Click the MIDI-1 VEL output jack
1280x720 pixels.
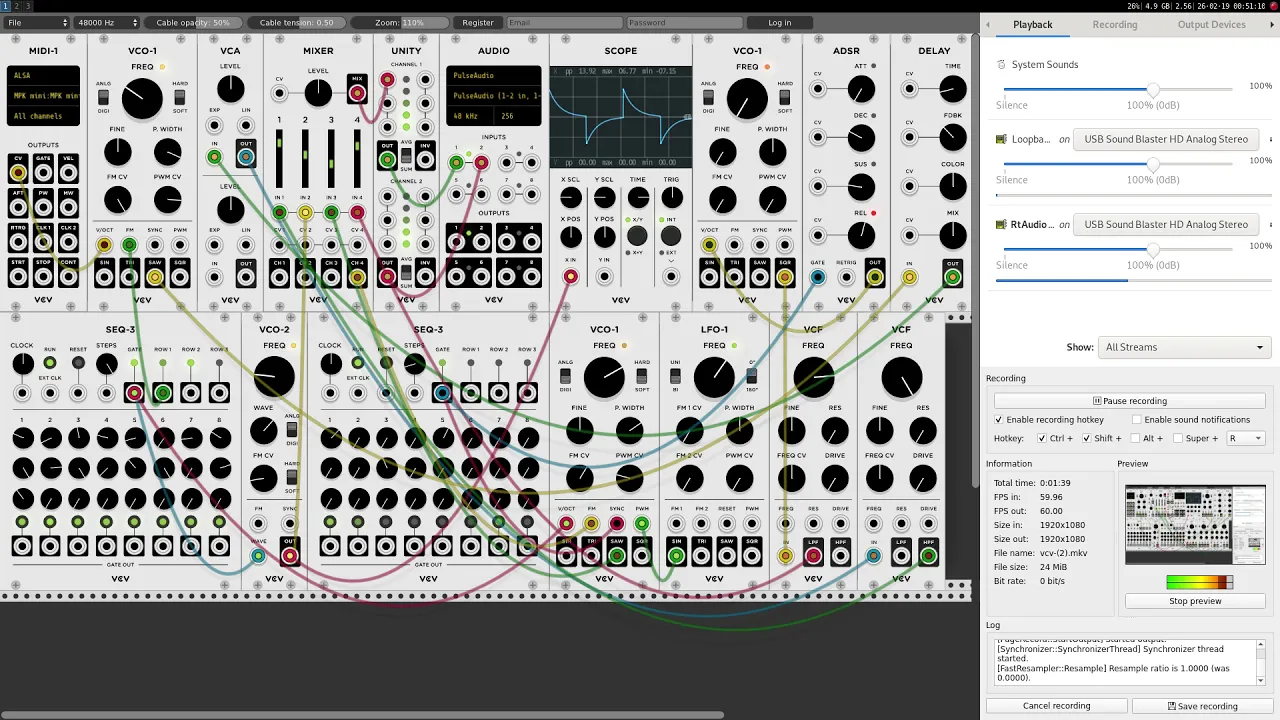68,172
